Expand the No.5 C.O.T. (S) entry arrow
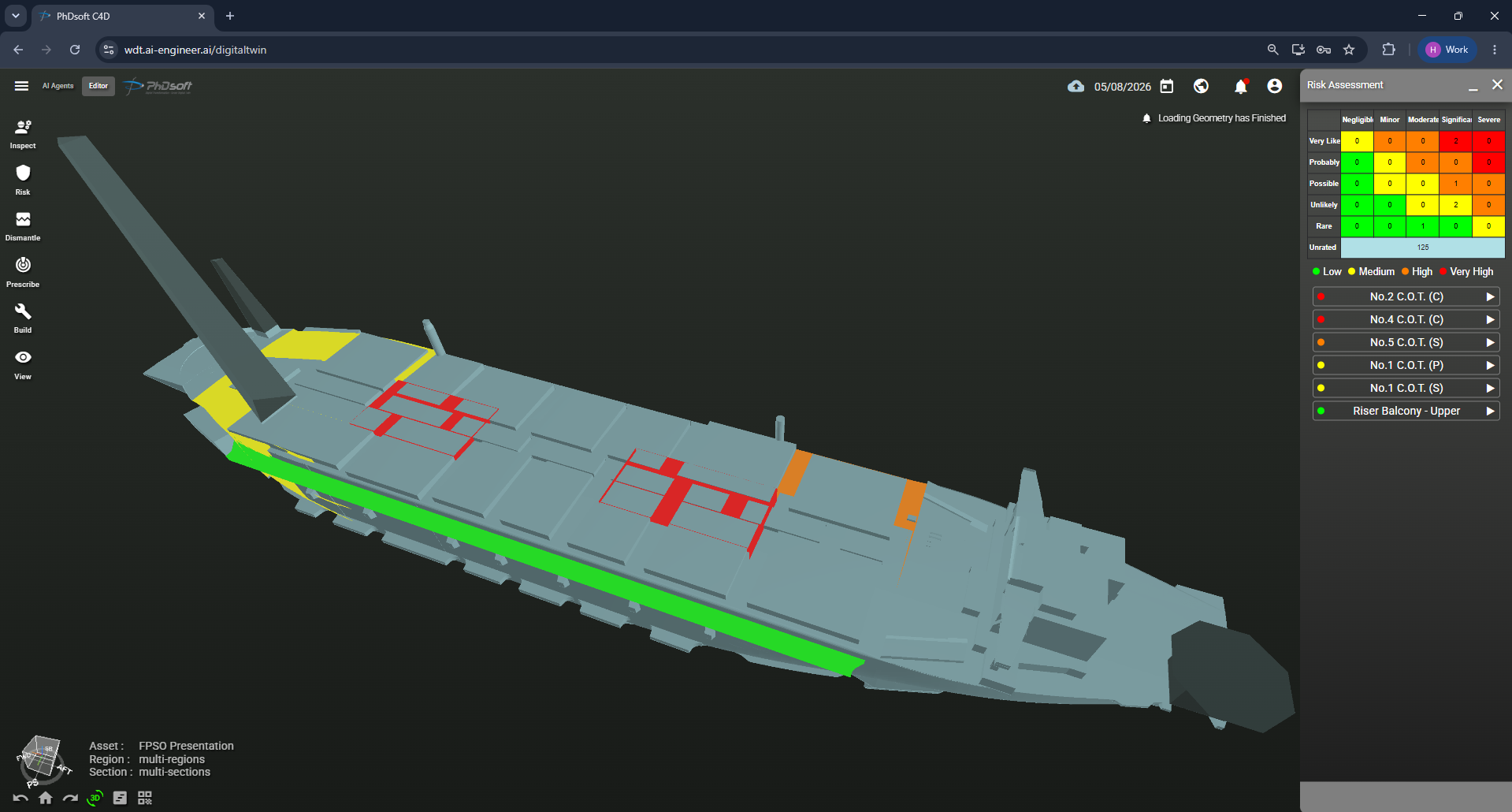1512x812 pixels. pyautogui.click(x=1490, y=342)
